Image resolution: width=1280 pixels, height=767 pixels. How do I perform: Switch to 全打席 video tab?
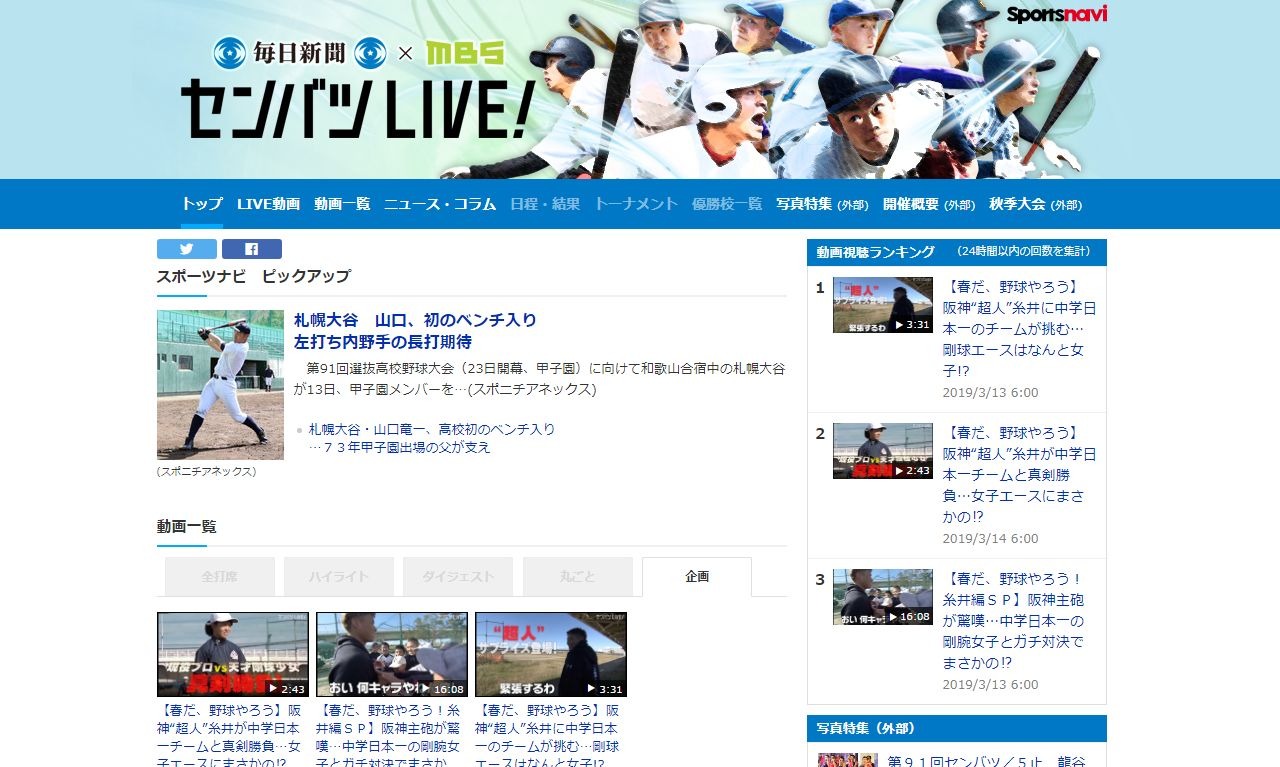tap(220, 577)
